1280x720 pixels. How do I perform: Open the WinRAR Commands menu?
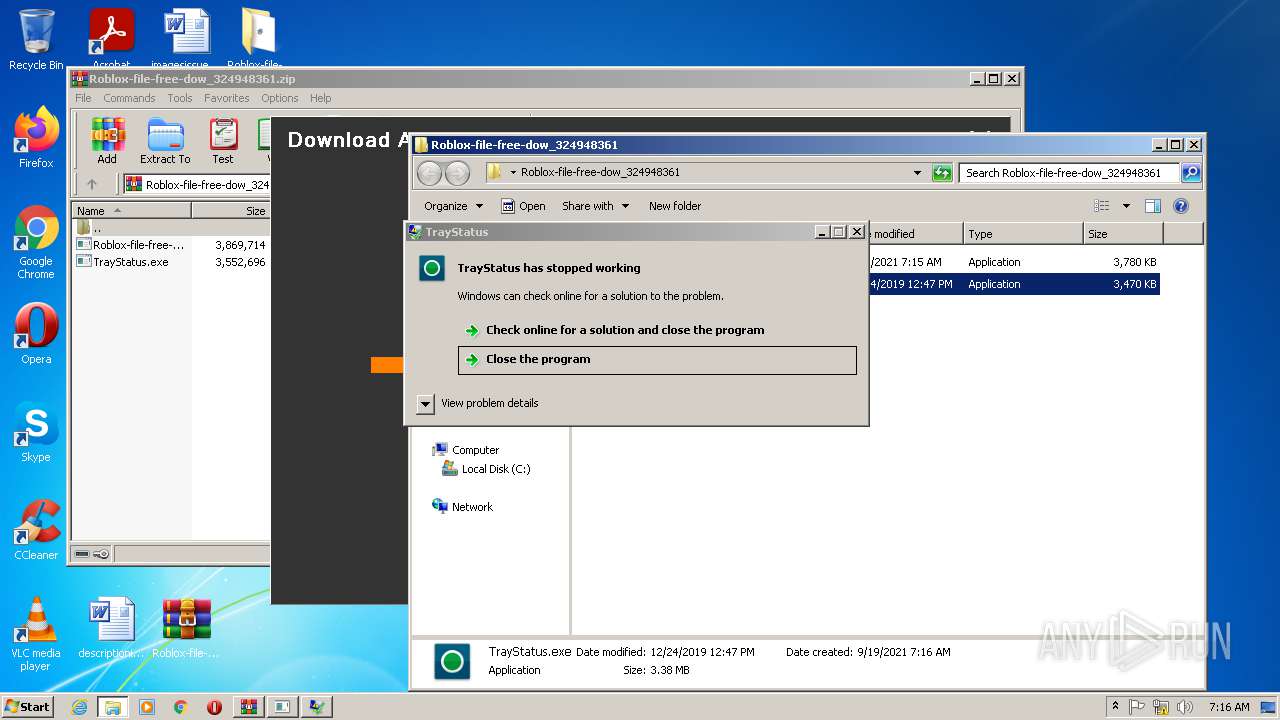pos(129,98)
